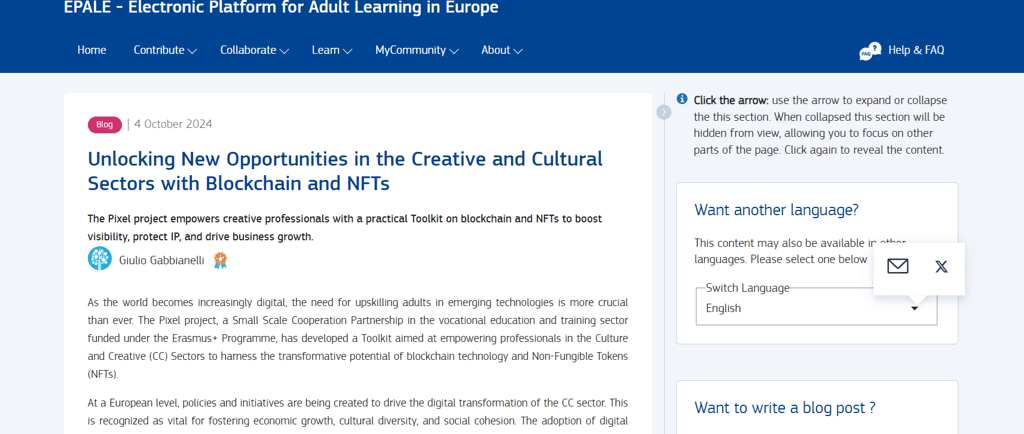Share the post on X icon

941,266
